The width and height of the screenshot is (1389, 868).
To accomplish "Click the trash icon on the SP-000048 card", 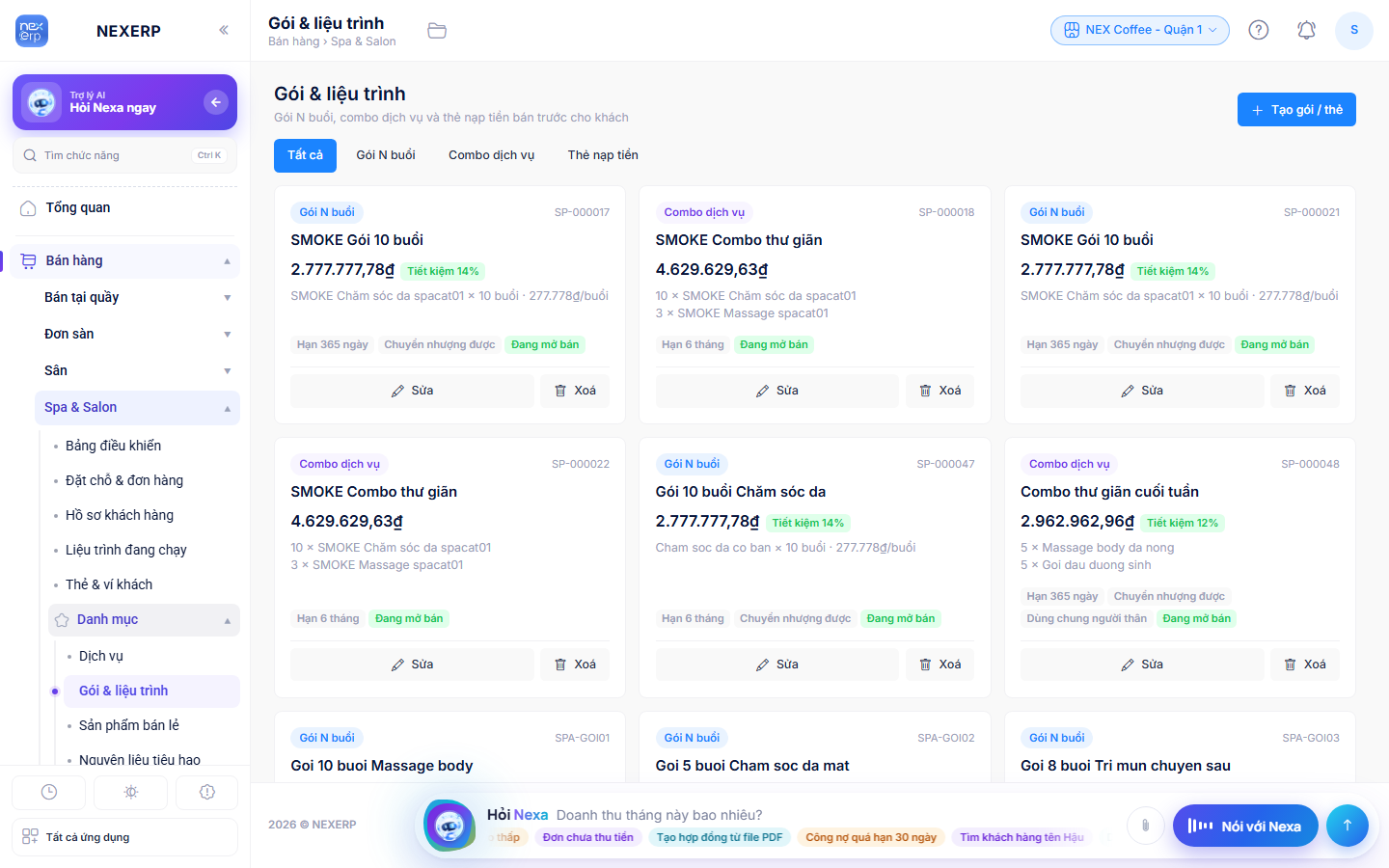I will 1290,665.
